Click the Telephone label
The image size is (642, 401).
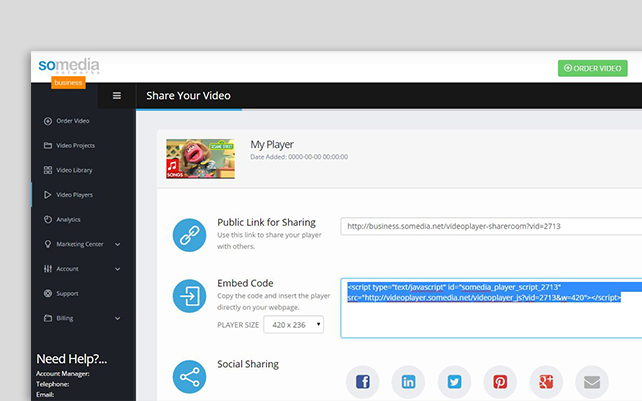(52, 384)
